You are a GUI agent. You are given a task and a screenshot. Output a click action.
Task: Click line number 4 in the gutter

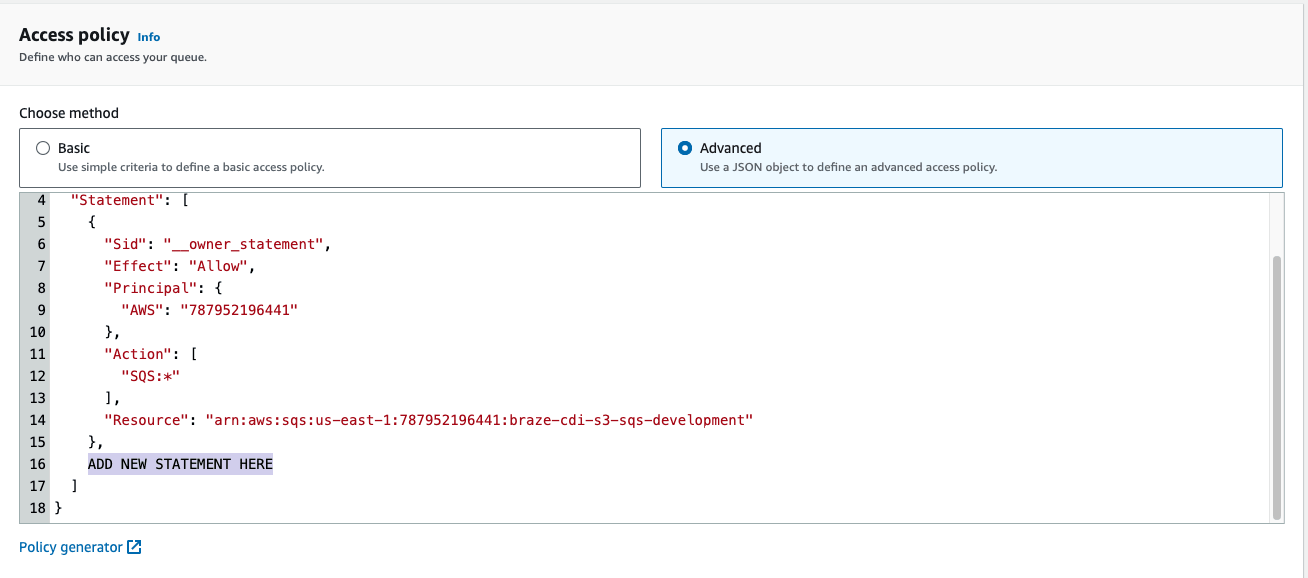pyautogui.click(x=42, y=200)
